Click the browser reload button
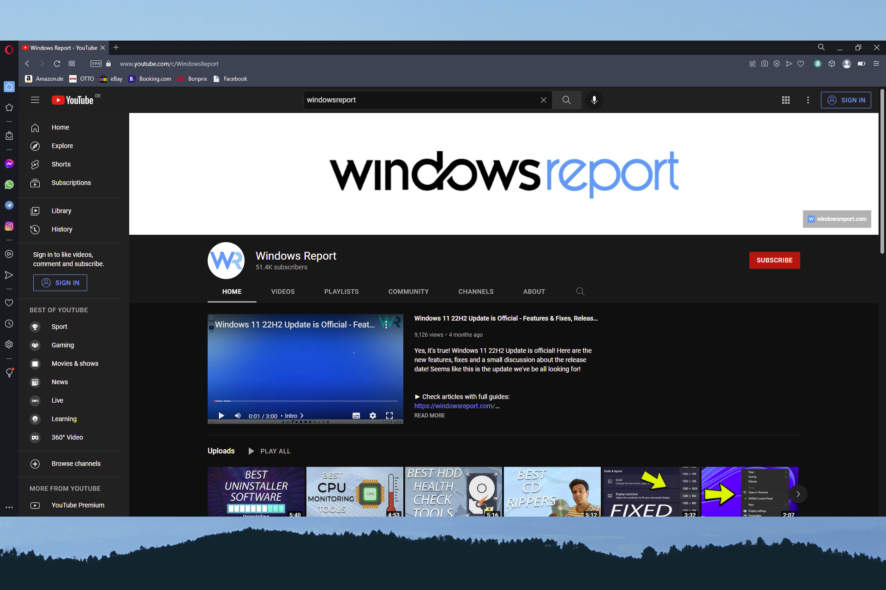This screenshot has height=590, width=886. (x=57, y=64)
